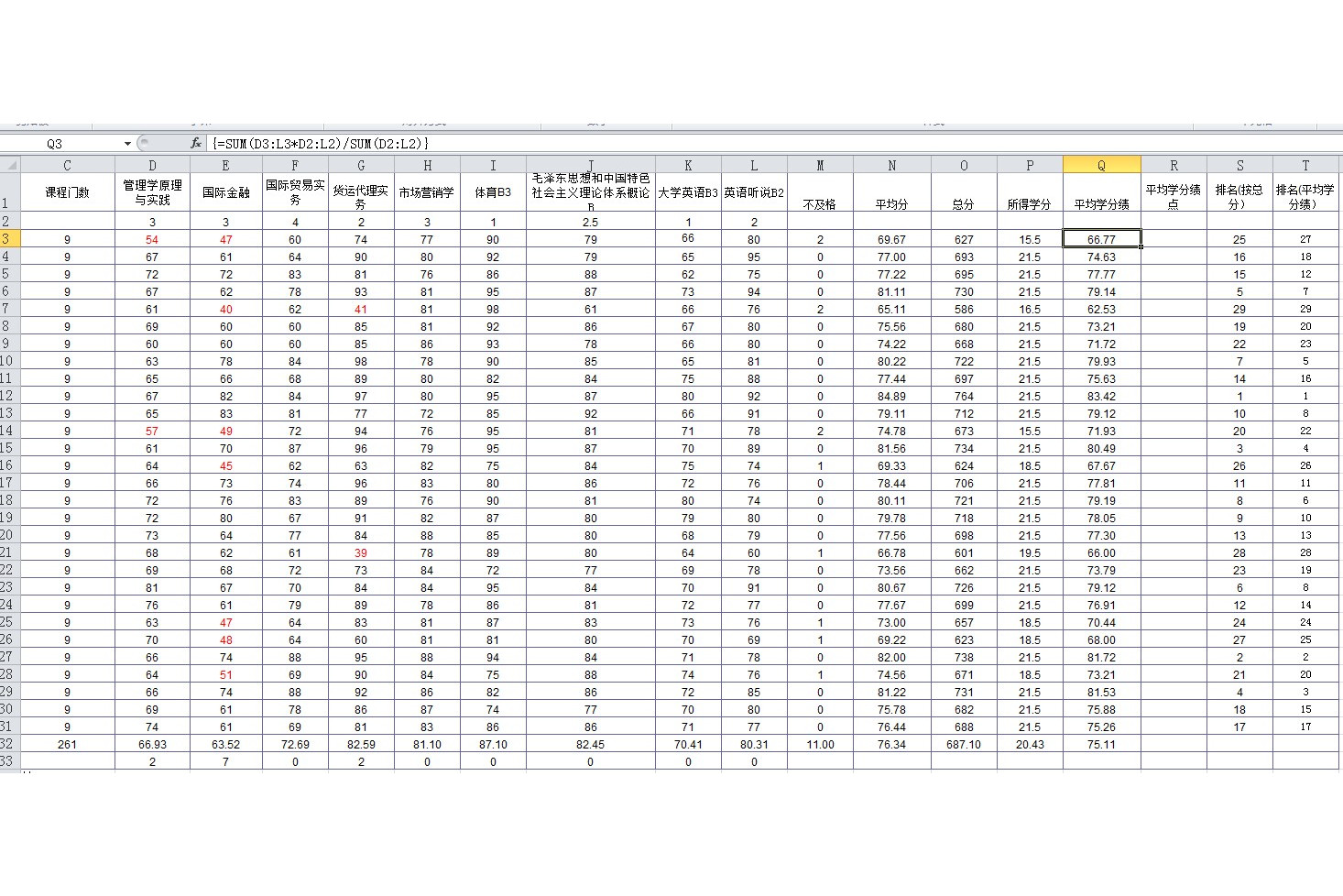1343x896 pixels.
Task: Select column T header
Action: [1305, 165]
